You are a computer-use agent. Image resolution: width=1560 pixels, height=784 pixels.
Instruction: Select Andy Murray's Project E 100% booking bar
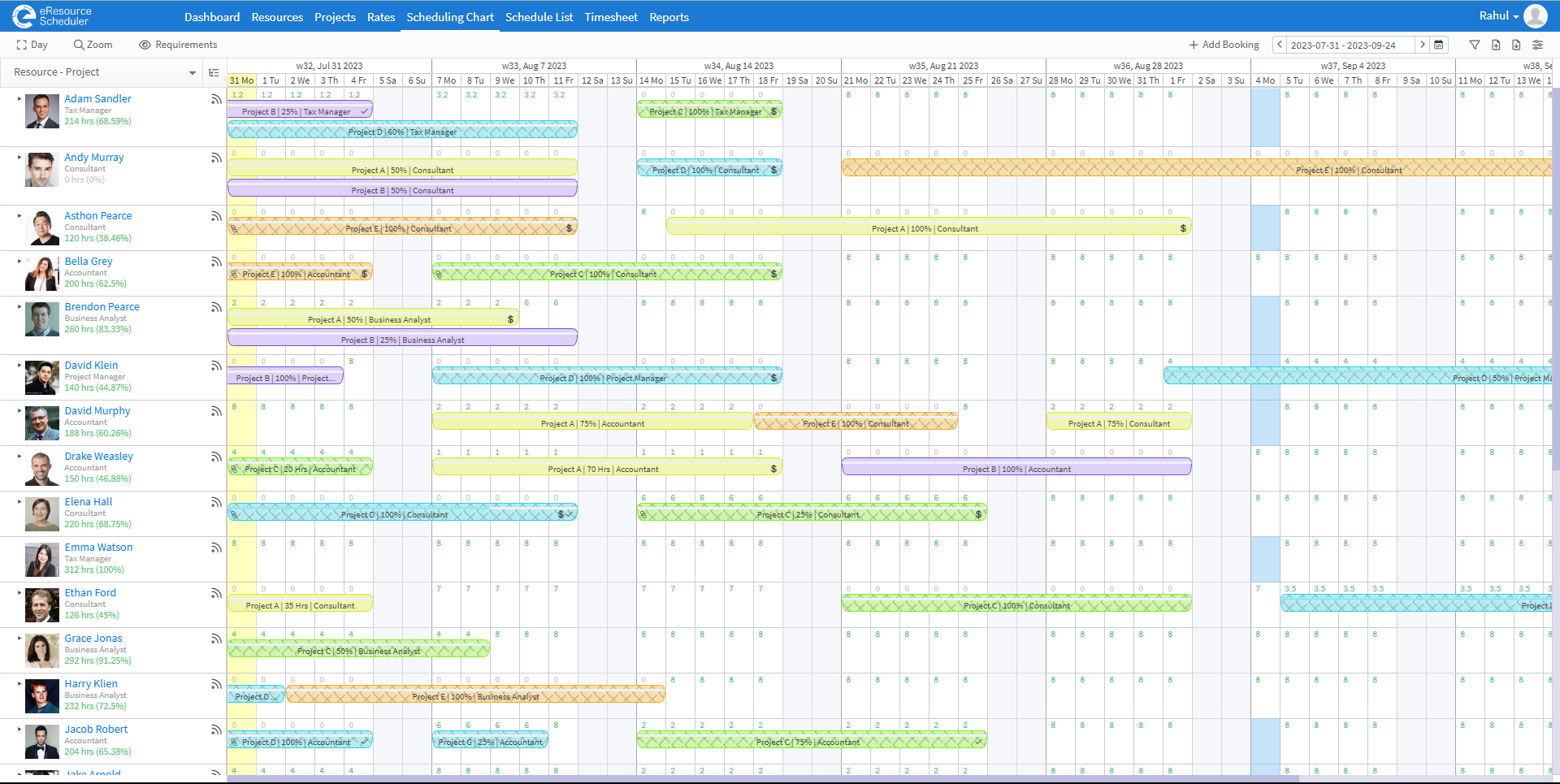pos(1197,168)
